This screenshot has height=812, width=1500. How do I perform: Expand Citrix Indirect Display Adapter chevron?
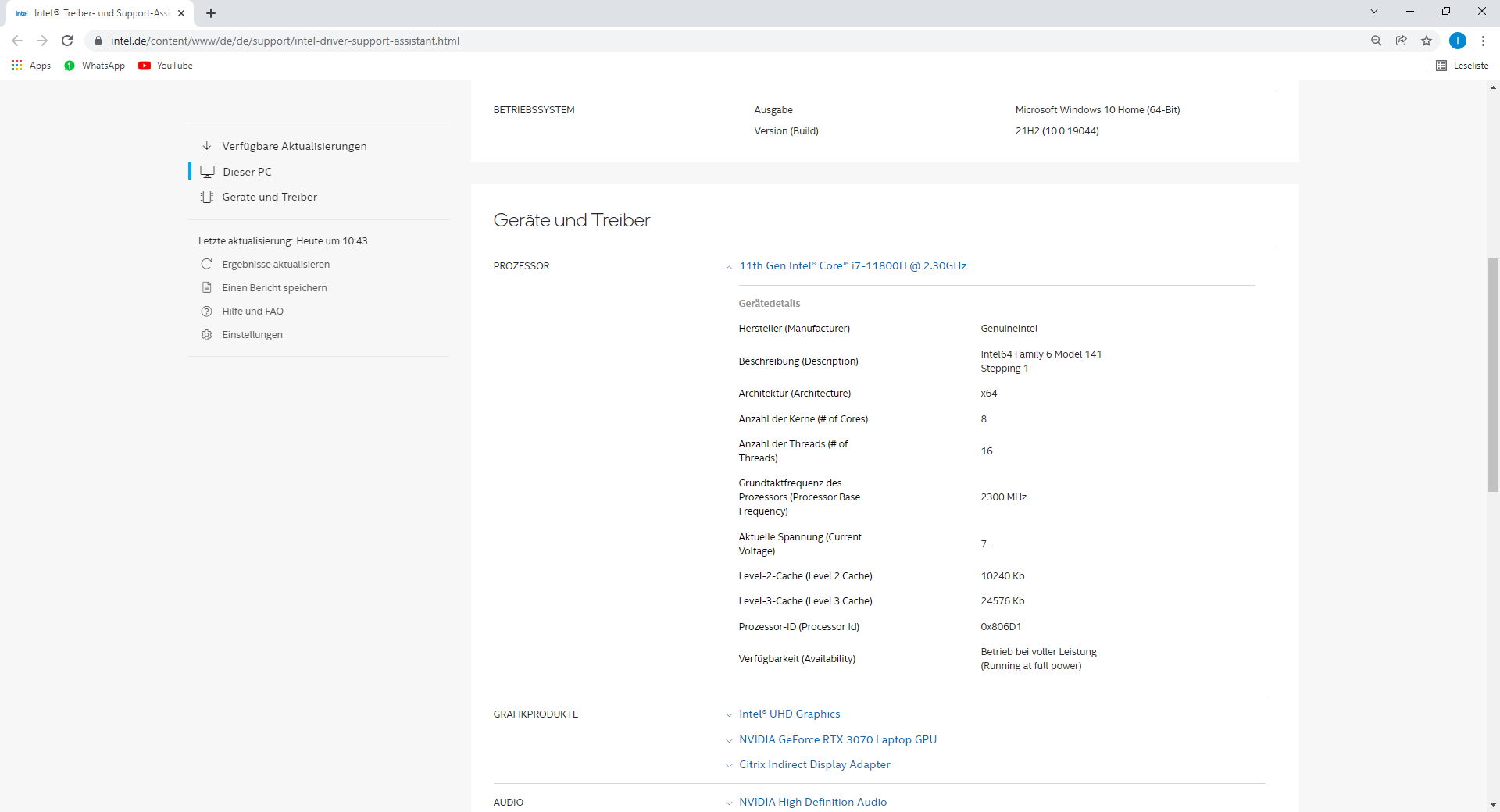point(729,765)
